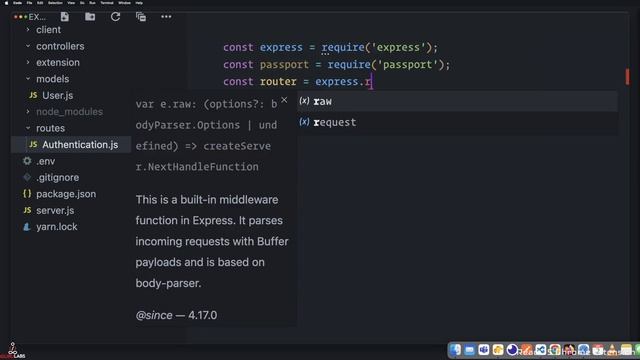Click the JS icon beside Authentication.js

[33, 144]
